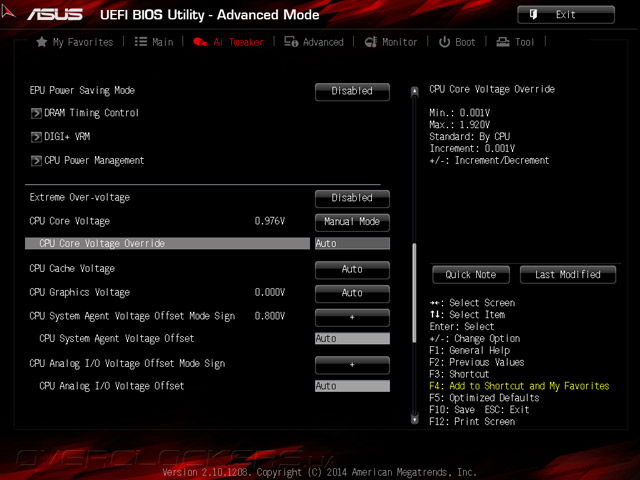This screenshot has height=480, width=640.
Task: Click the F5: Optimized Defaults hint
Action: point(484,398)
